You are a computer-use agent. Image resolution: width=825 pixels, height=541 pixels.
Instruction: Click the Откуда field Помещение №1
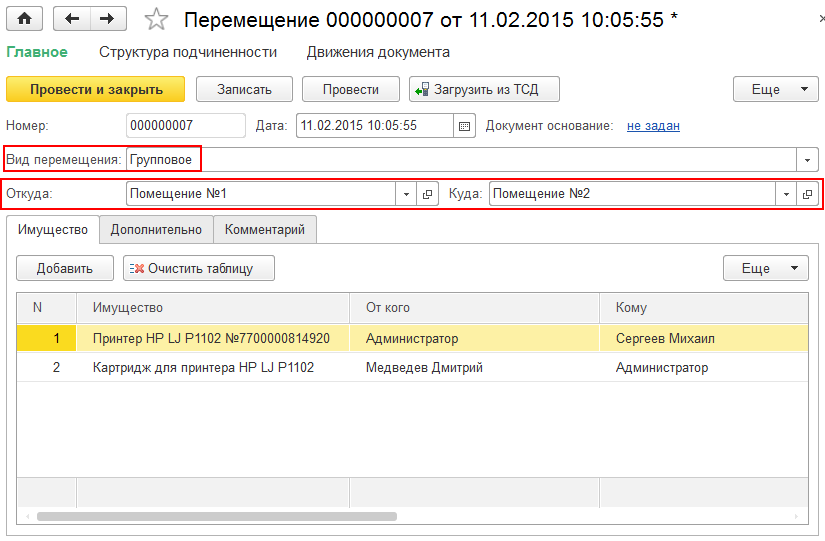pos(261,194)
